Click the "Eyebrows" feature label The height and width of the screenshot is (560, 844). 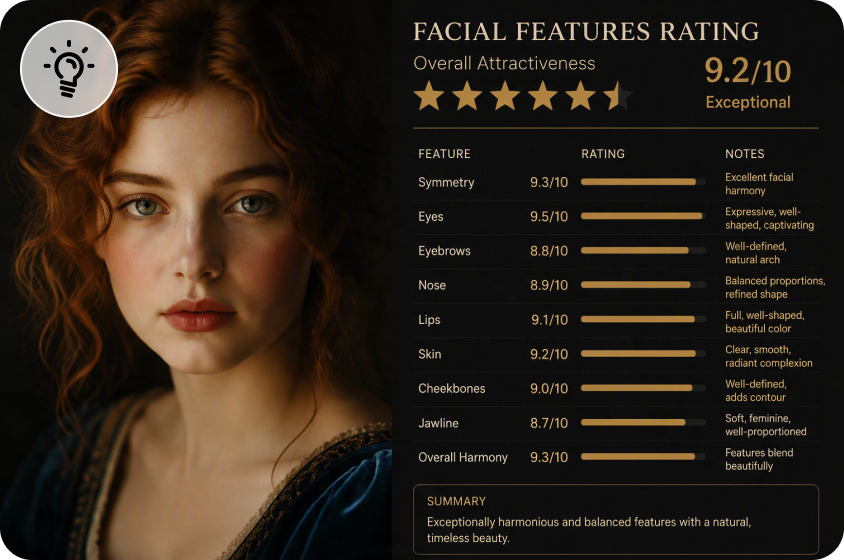pyautogui.click(x=444, y=251)
